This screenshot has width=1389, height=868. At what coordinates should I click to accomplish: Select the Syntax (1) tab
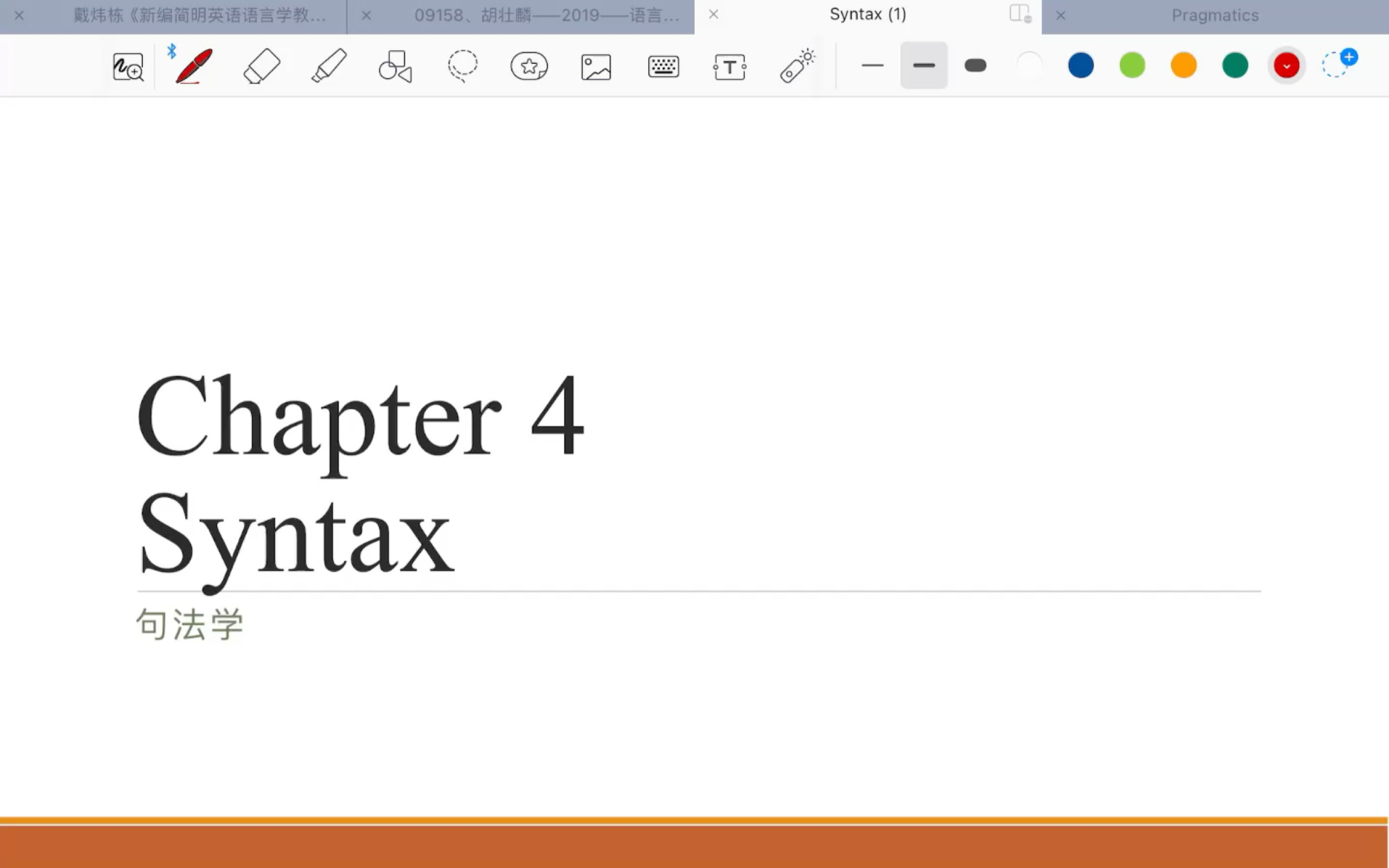click(868, 14)
